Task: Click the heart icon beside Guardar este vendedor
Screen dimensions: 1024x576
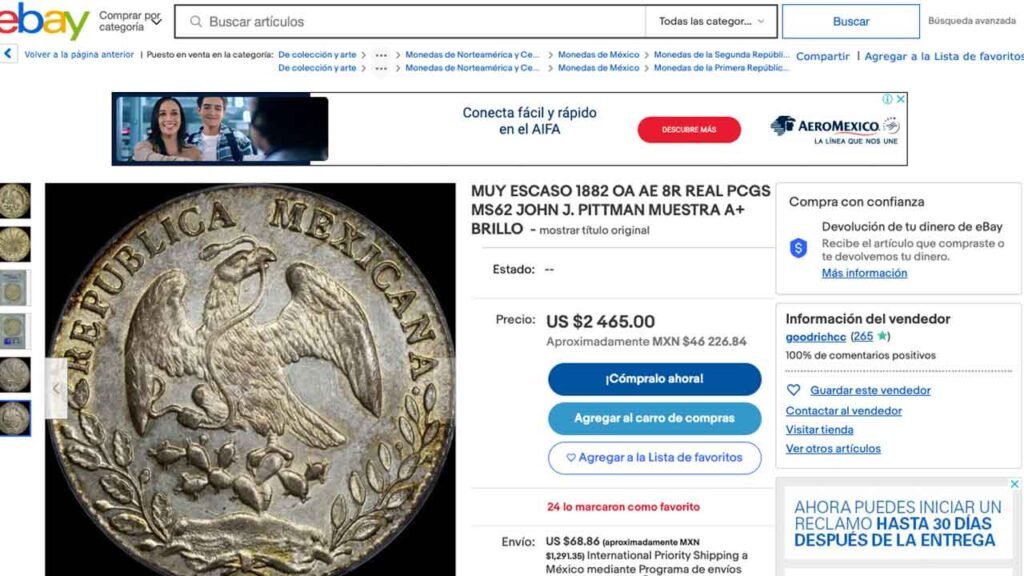Action: [793, 390]
